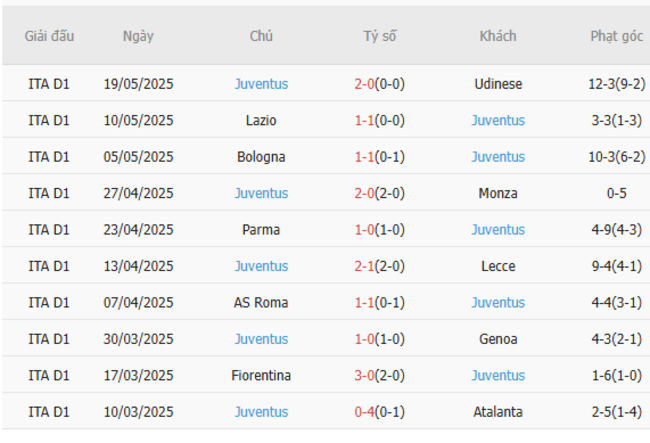This screenshot has width=650, height=443.
Task: Open the Fiorentina team link
Action: click(x=261, y=375)
